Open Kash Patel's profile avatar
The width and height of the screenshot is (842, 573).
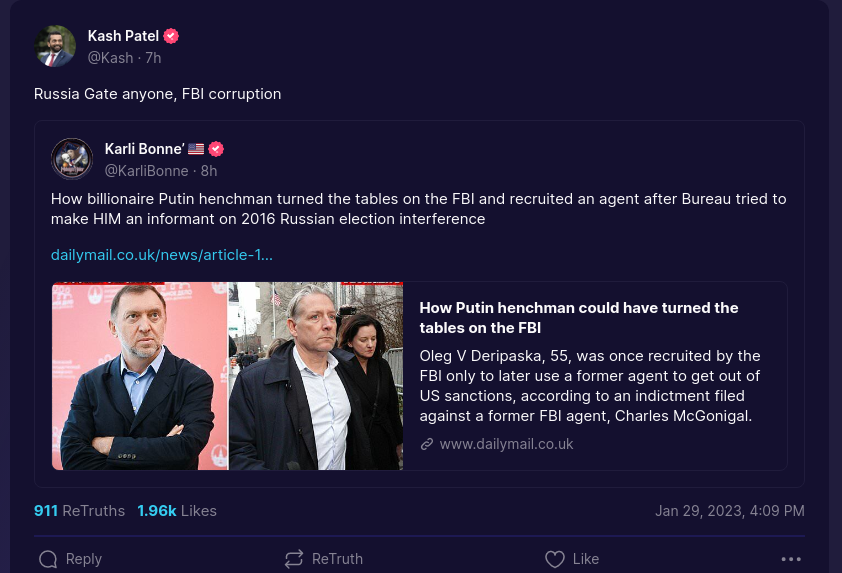tap(56, 46)
